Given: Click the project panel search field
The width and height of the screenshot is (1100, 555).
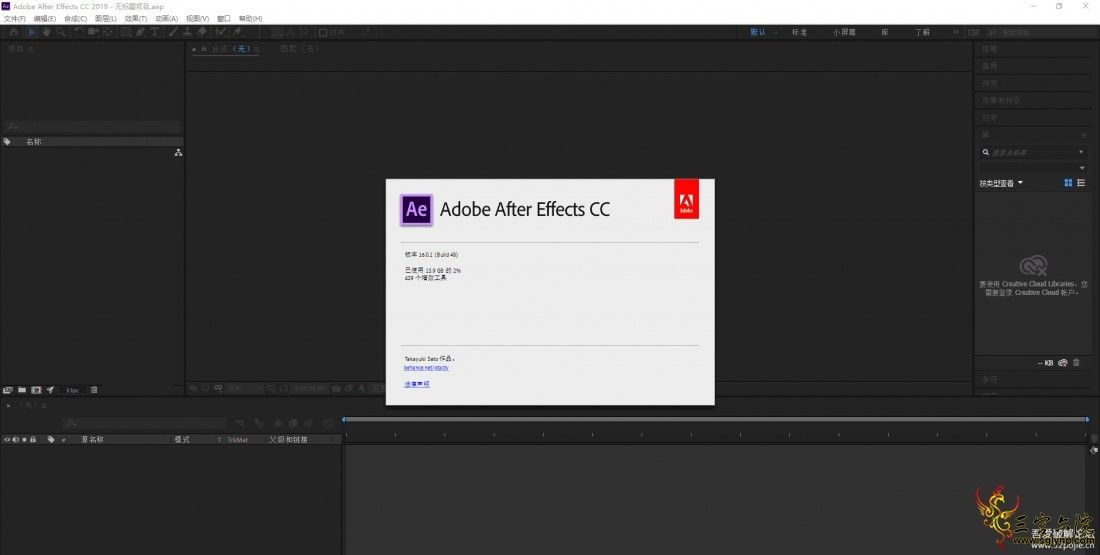Looking at the screenshot, I should (x=93, y=127).
